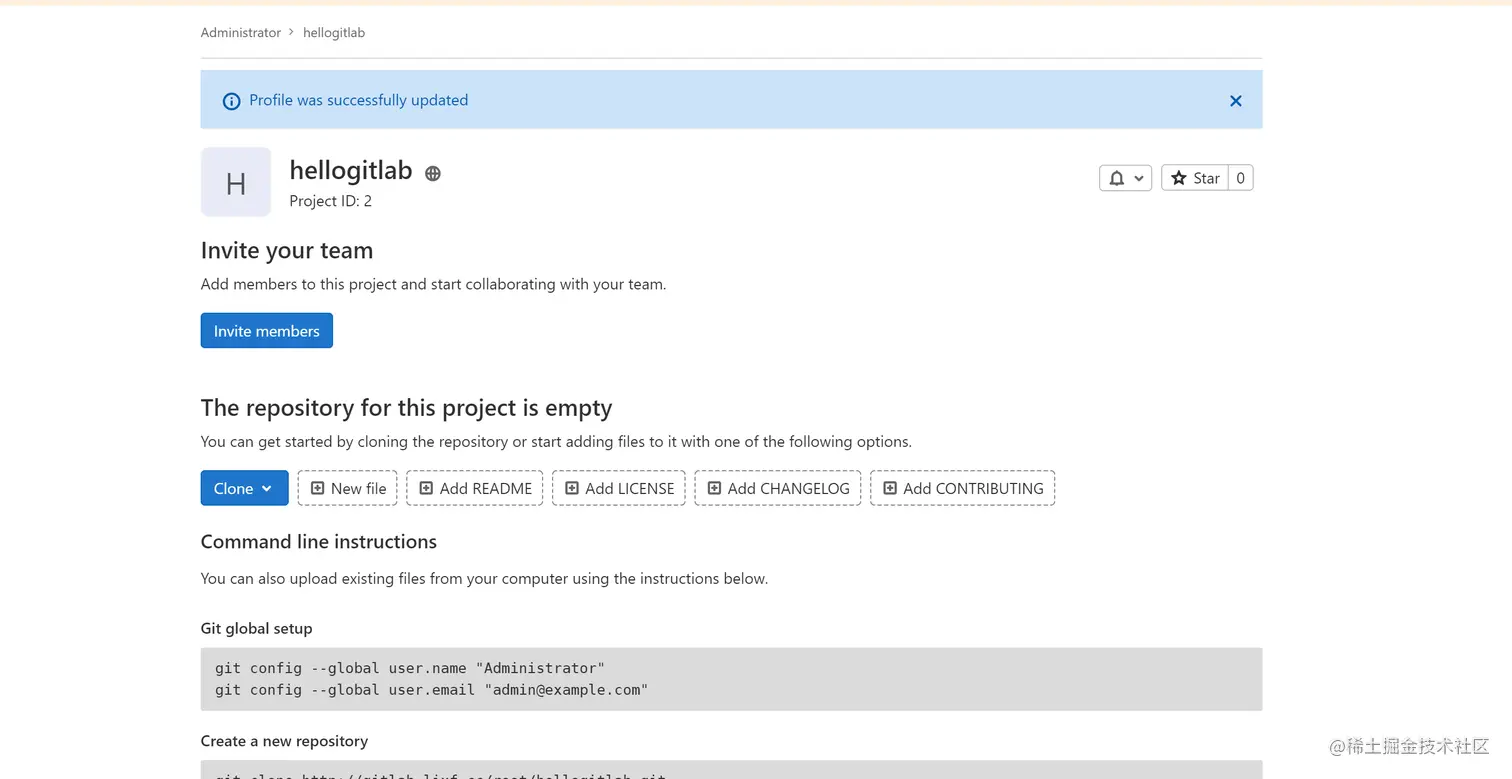Click the Create a new repository heading
Screen dimensions: 1512x779
pos(284,741)
